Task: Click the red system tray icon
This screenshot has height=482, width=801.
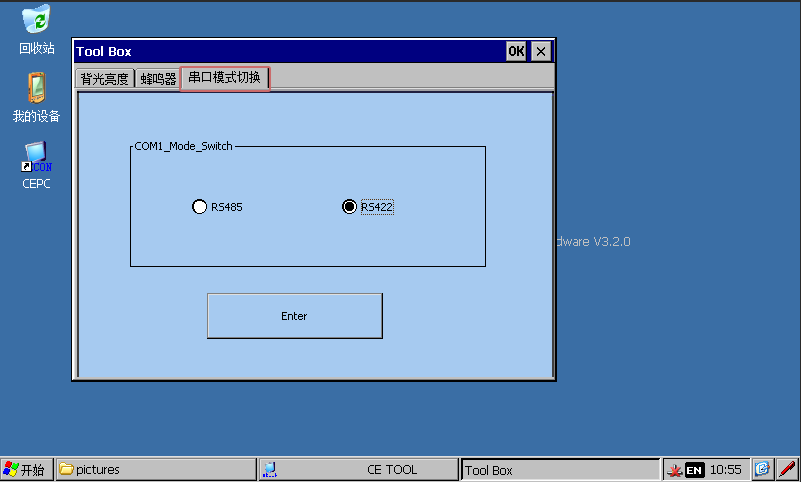Action: [675, 470]
